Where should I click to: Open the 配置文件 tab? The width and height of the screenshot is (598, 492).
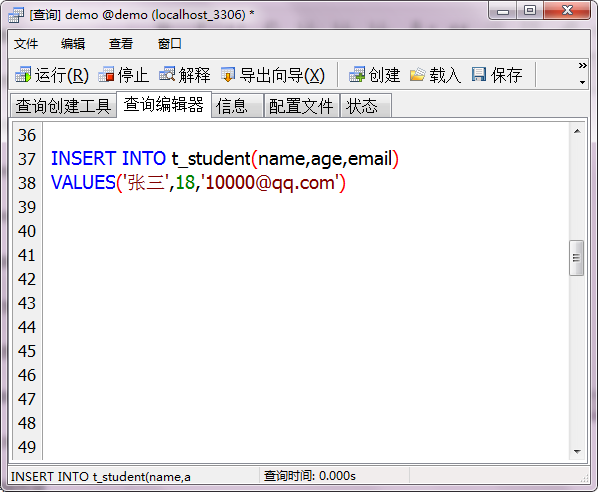pyautogui.click(x=301, y=106)
